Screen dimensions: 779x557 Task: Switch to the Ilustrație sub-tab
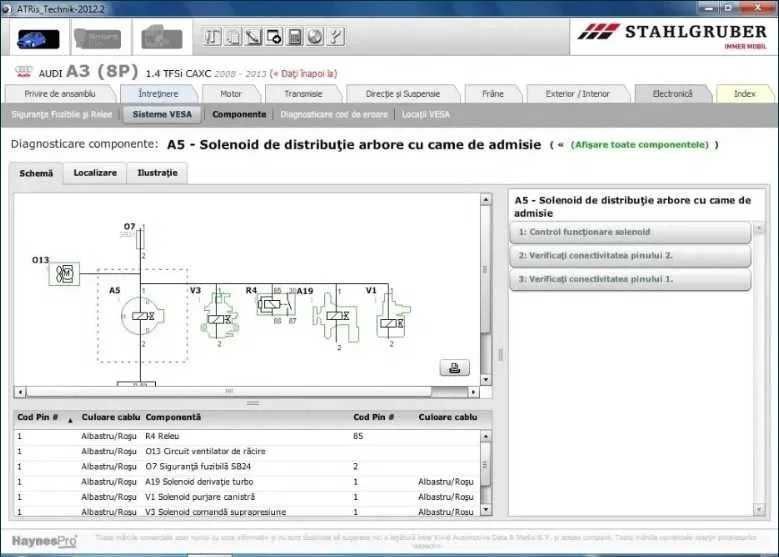pyautogui.click(x=157, y=173)
